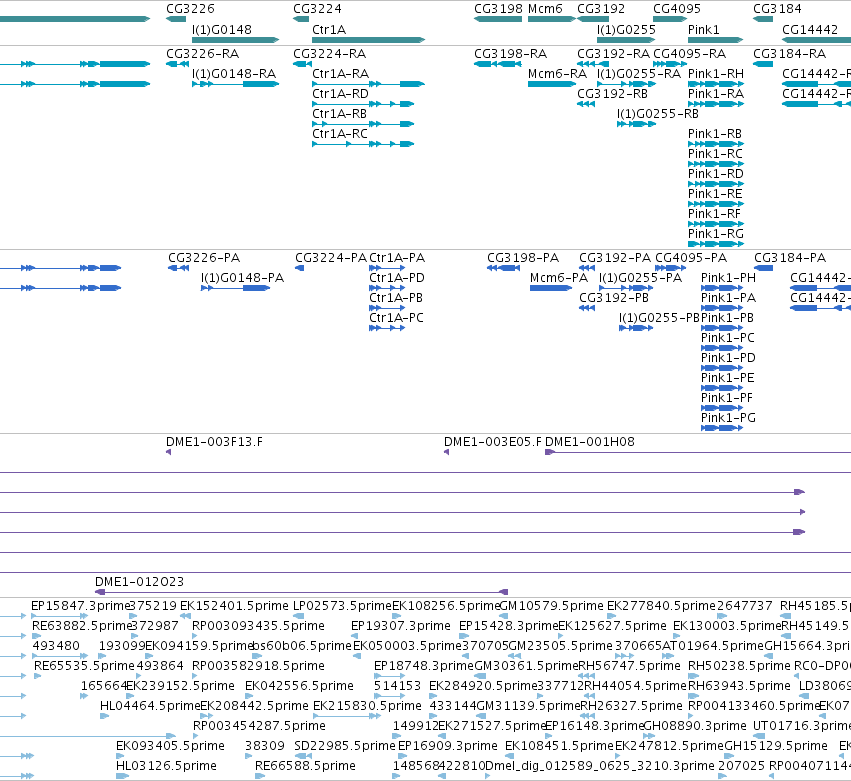Open the EP19307.3prime EST label

tap(401, 625)
